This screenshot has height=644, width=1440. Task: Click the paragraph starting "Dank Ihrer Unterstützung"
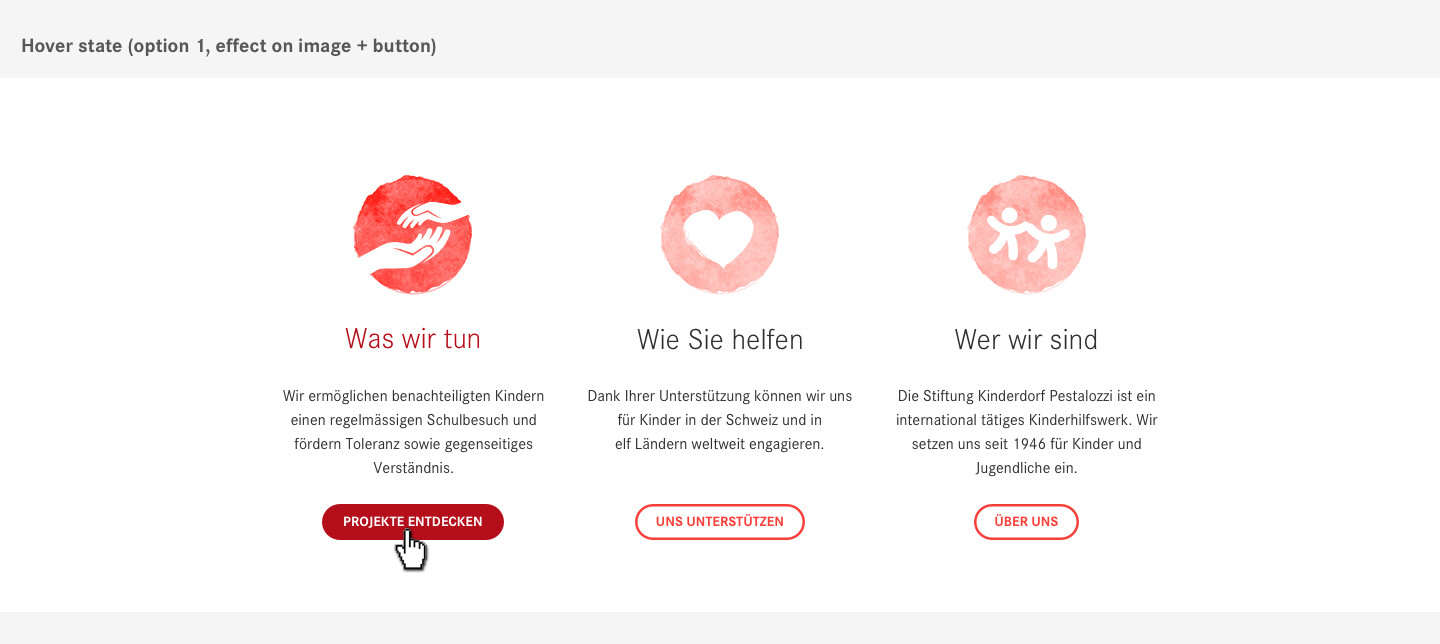720,420
